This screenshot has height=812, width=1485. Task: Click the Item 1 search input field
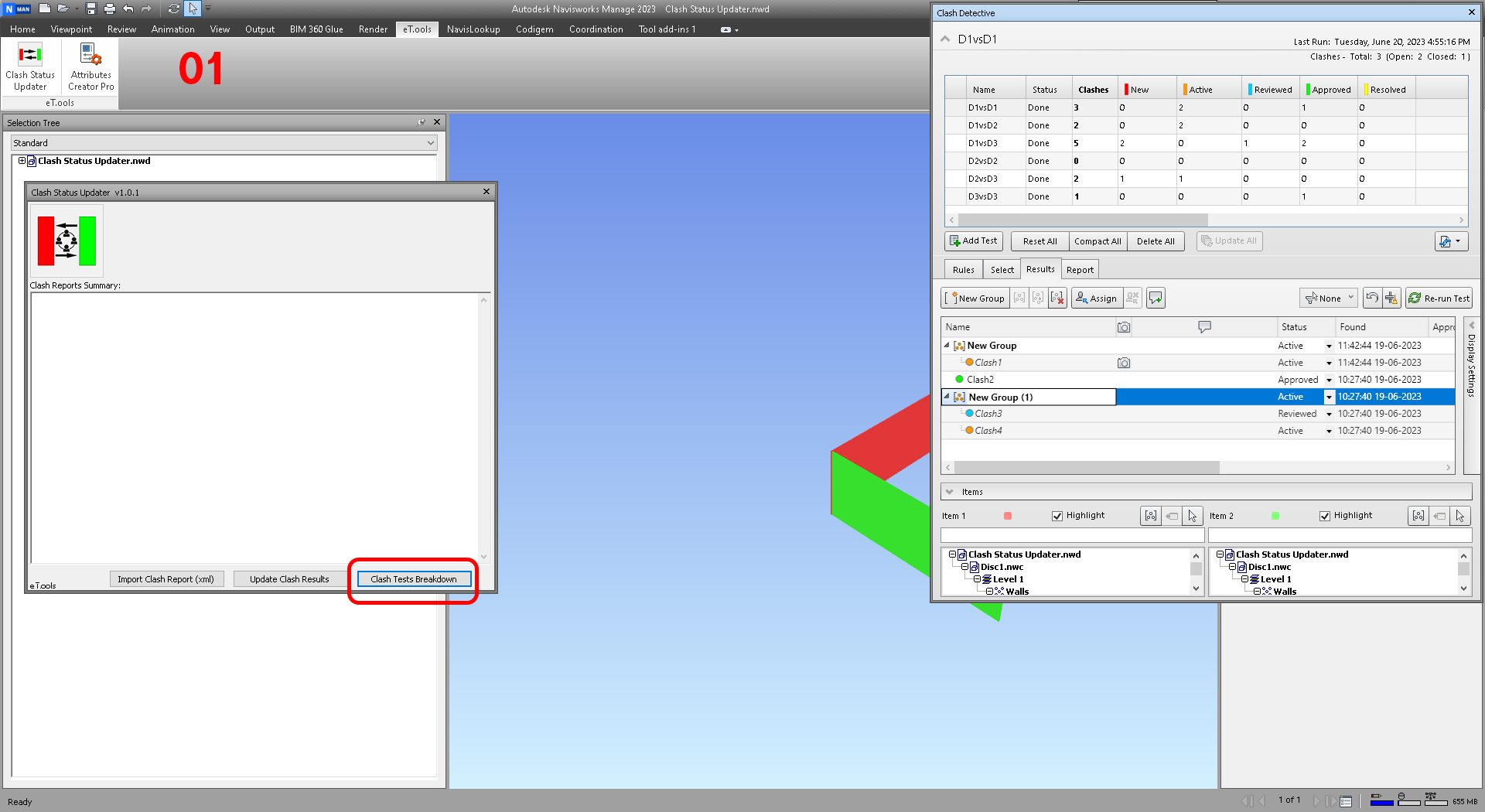tap(1072, 535)
